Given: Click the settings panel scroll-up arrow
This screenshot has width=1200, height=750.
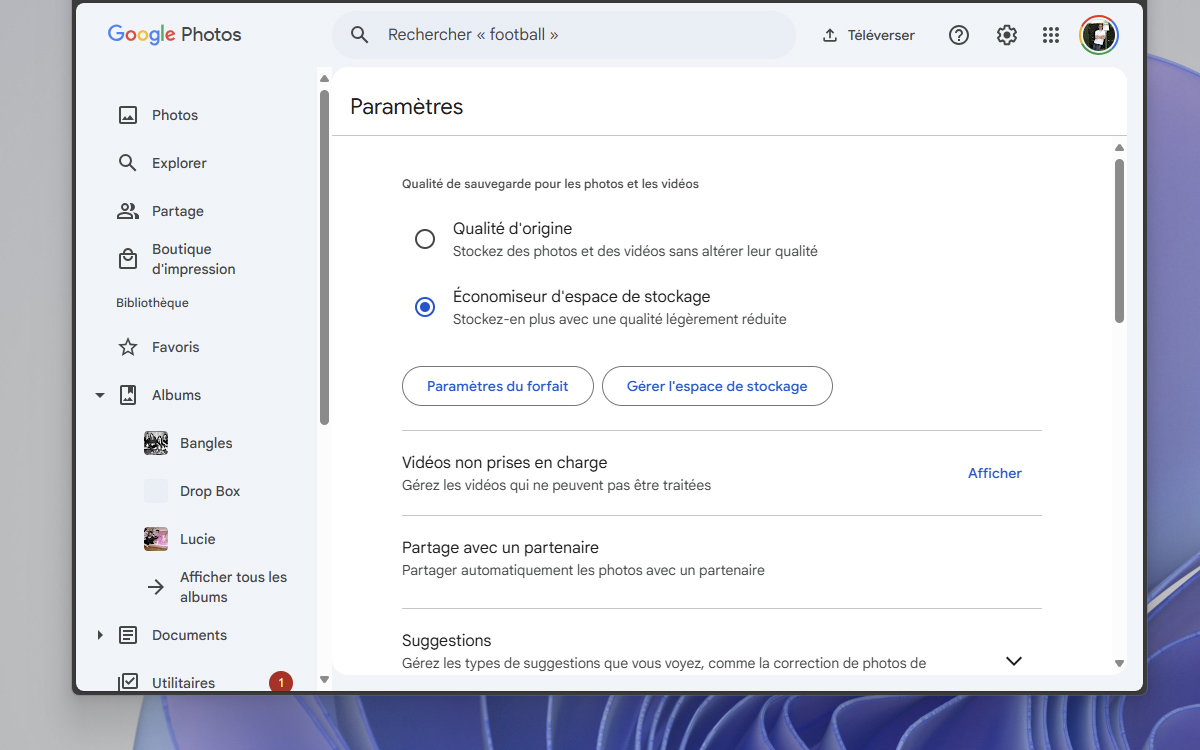Looking at the screenshot, I should pyautogui.click(x=1119, y=148).
